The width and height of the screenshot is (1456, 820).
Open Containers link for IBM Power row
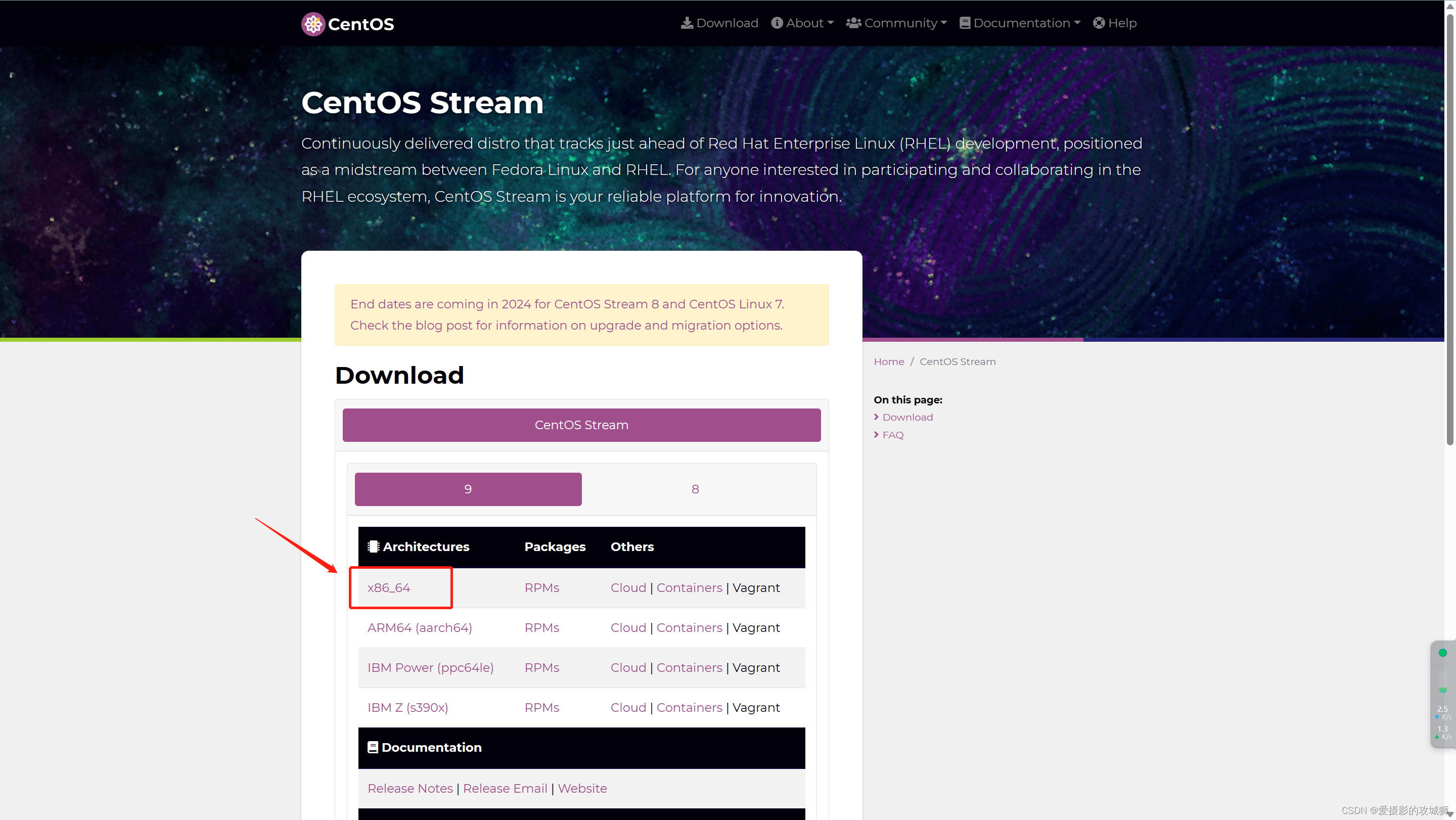coord(689,667)
